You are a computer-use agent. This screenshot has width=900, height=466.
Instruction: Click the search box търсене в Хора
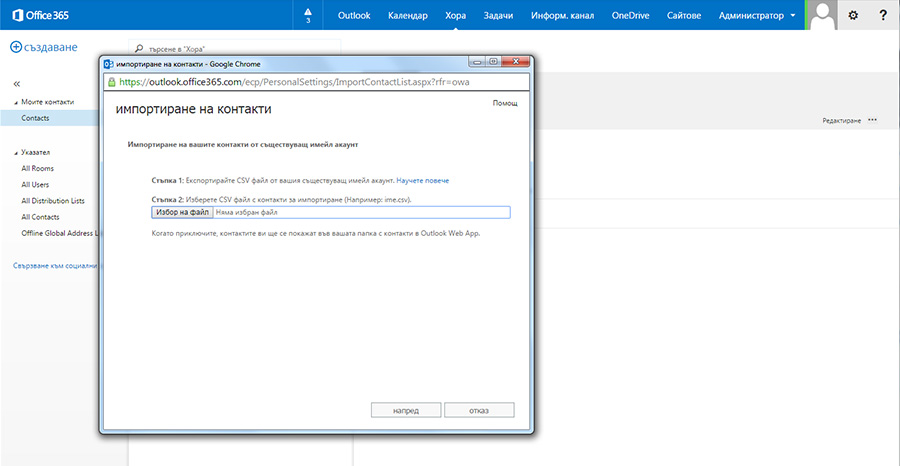pyautogui.click(x=234, y=49)
